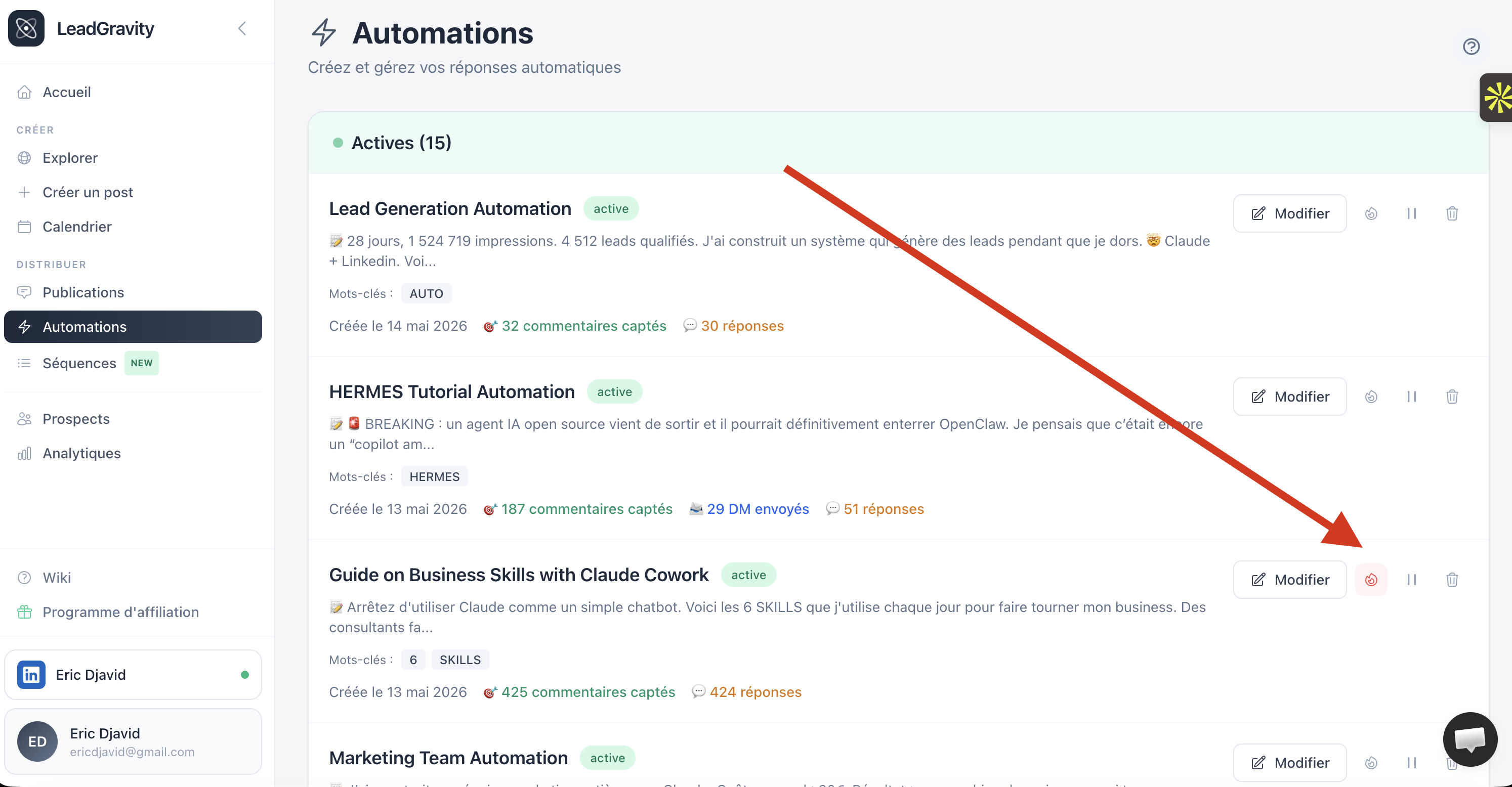Click the AUTO keyword tag
Image resolution: width=1512 pixels, height=787 pixels.
pos(426,293)
